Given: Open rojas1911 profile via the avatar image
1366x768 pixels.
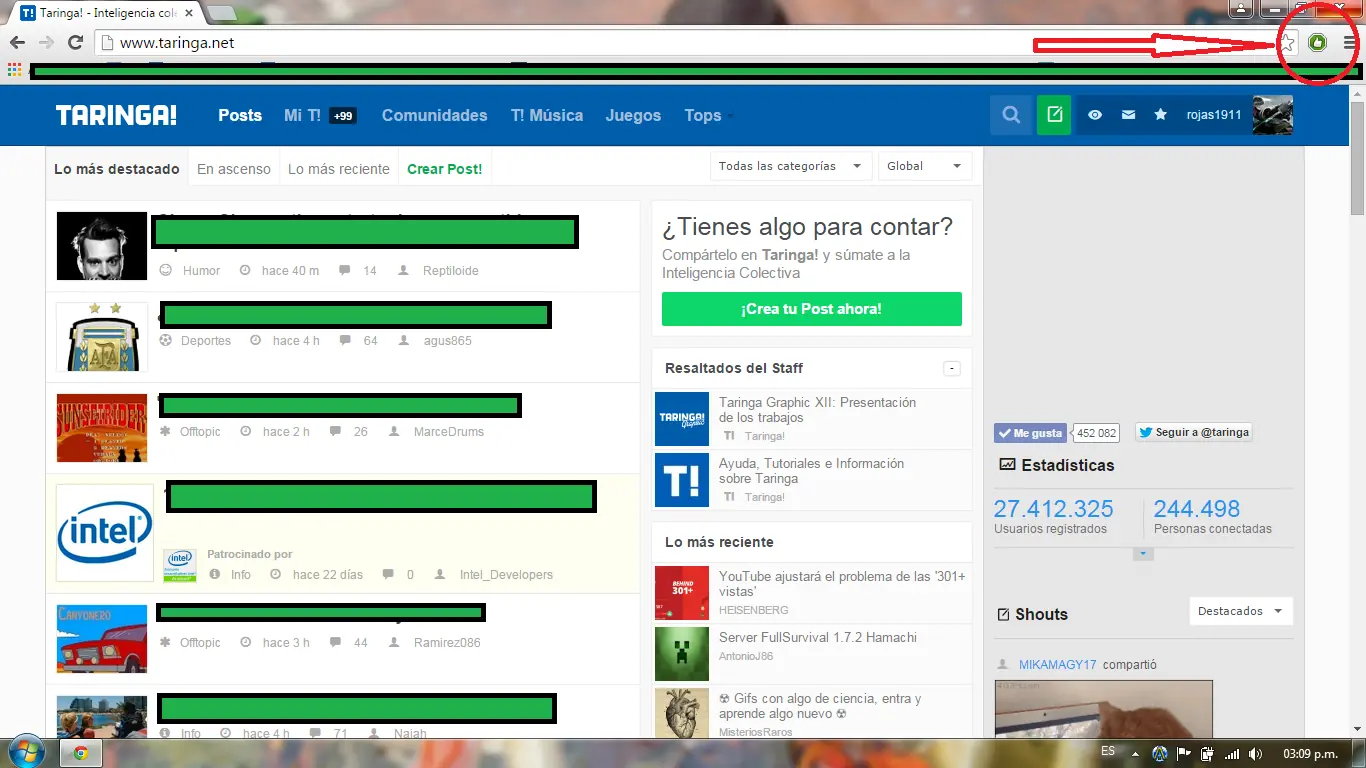Looking at the screenshot, I should coord(1272,115).
